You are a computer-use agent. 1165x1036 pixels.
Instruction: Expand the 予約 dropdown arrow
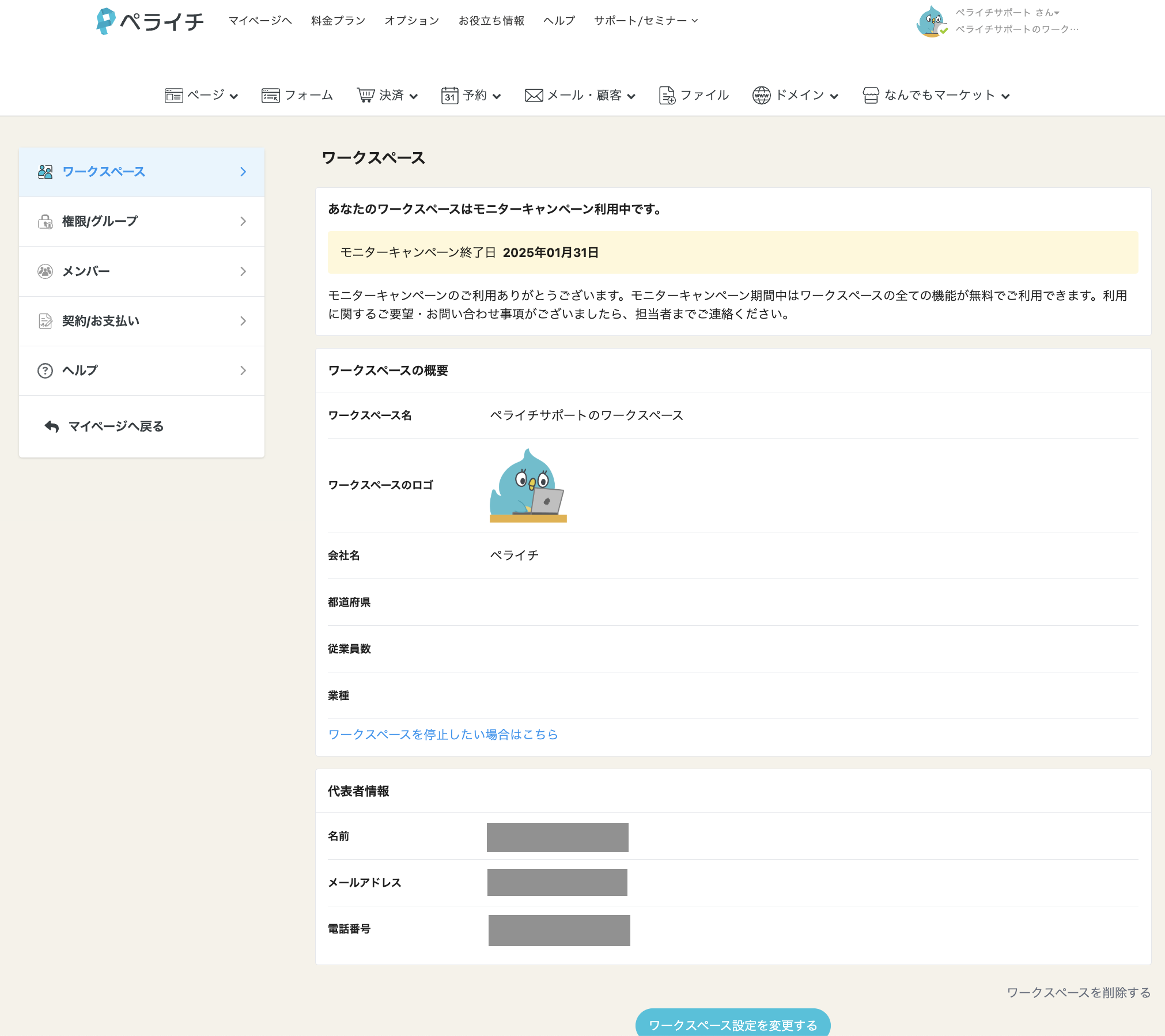[x=496, y=96]
